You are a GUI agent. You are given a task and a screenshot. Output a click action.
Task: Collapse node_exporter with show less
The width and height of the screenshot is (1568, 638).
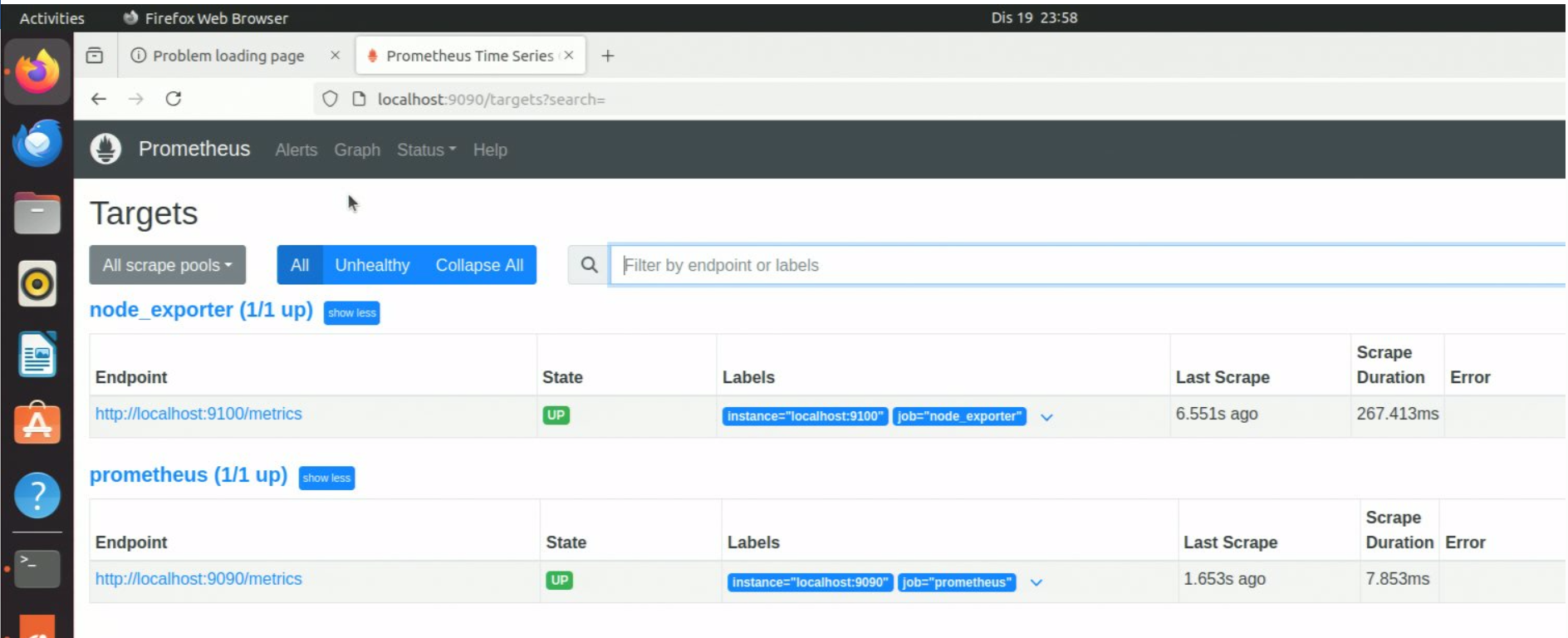click(x=351, y=312)
